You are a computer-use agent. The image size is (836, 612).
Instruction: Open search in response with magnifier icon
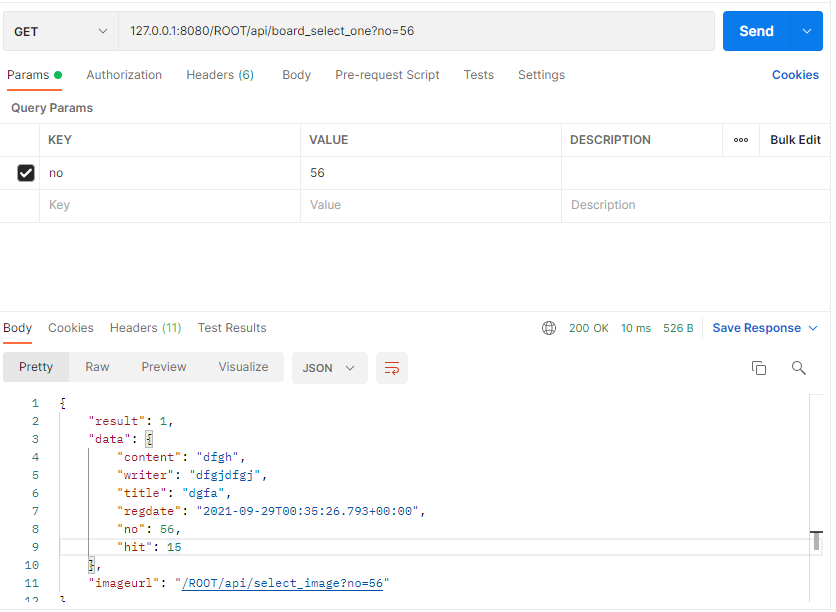pos(798,368)
